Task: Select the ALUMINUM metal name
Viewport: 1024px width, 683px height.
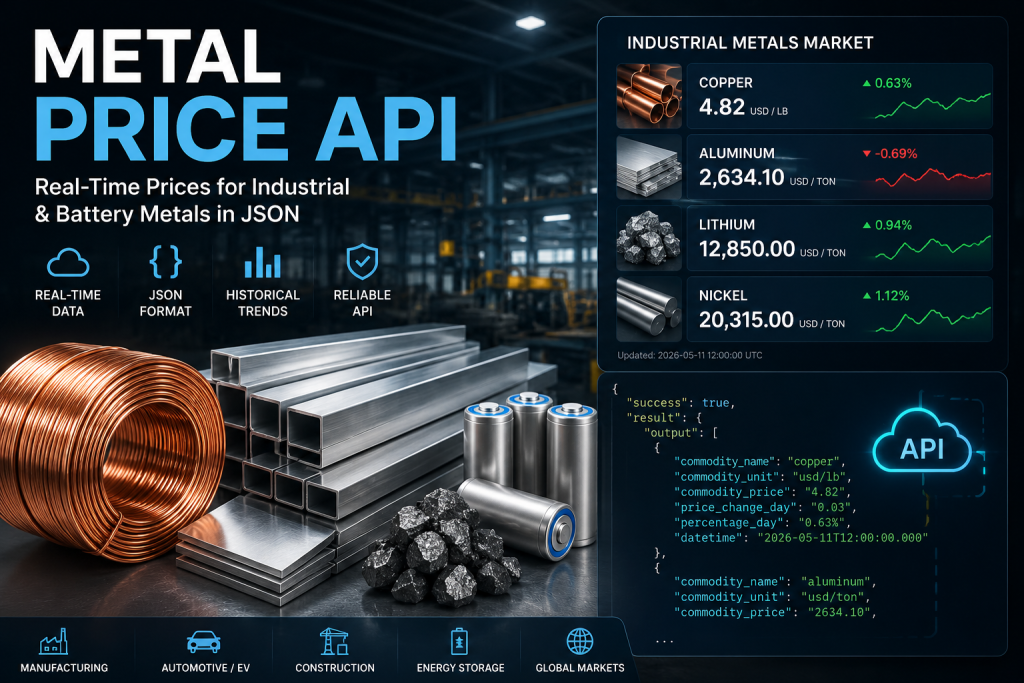Action: tap(737, 153)
